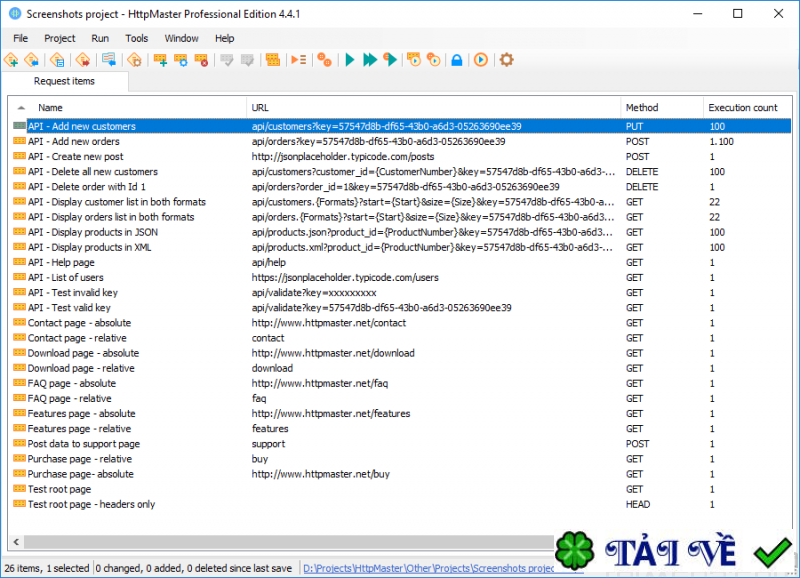Sort list by the Method column header
Image resolution: width=800 pixels, height=578 pixels.
pos(642,107)
